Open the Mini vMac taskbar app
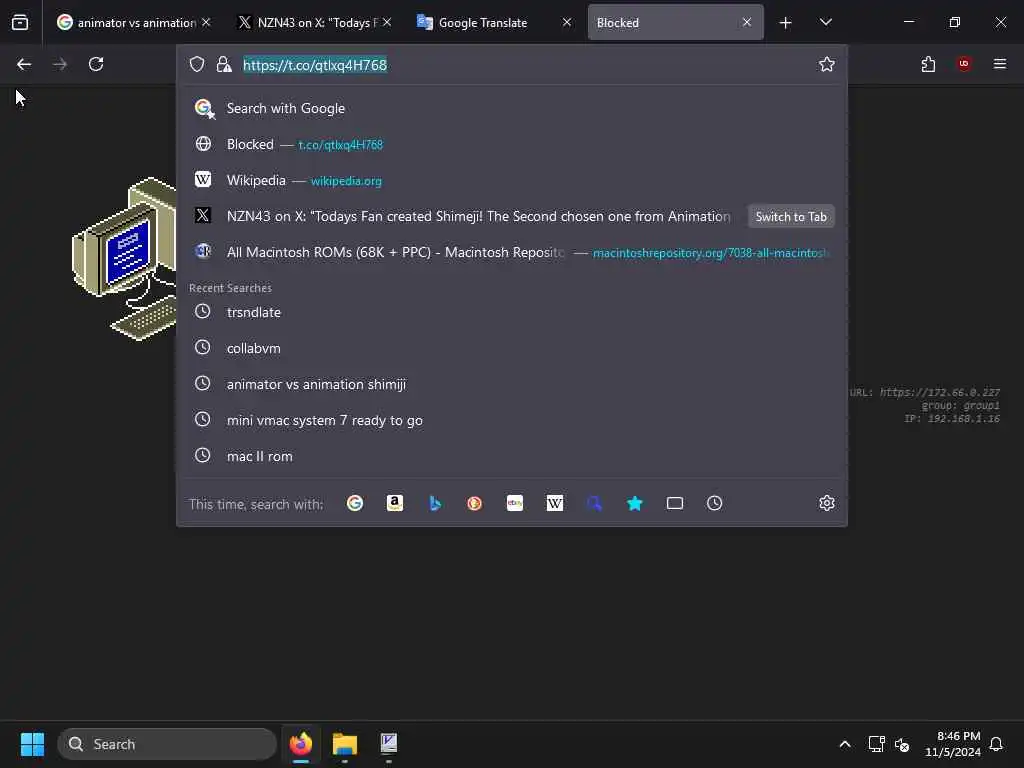Image resolution: width=1024 pixels, height=768 pixels. point(389,744)
